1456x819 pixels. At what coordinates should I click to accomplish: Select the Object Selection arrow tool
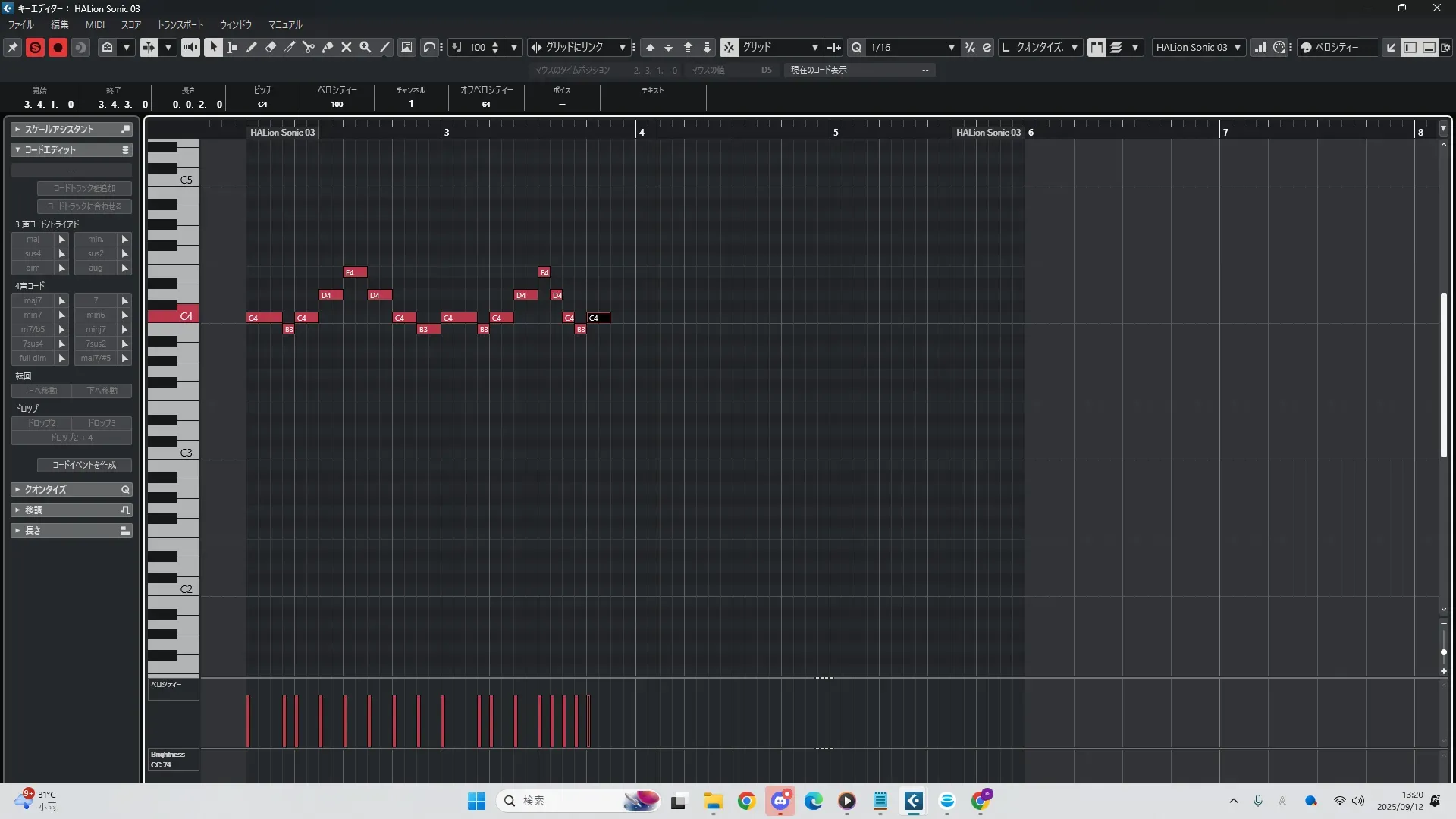213,47
